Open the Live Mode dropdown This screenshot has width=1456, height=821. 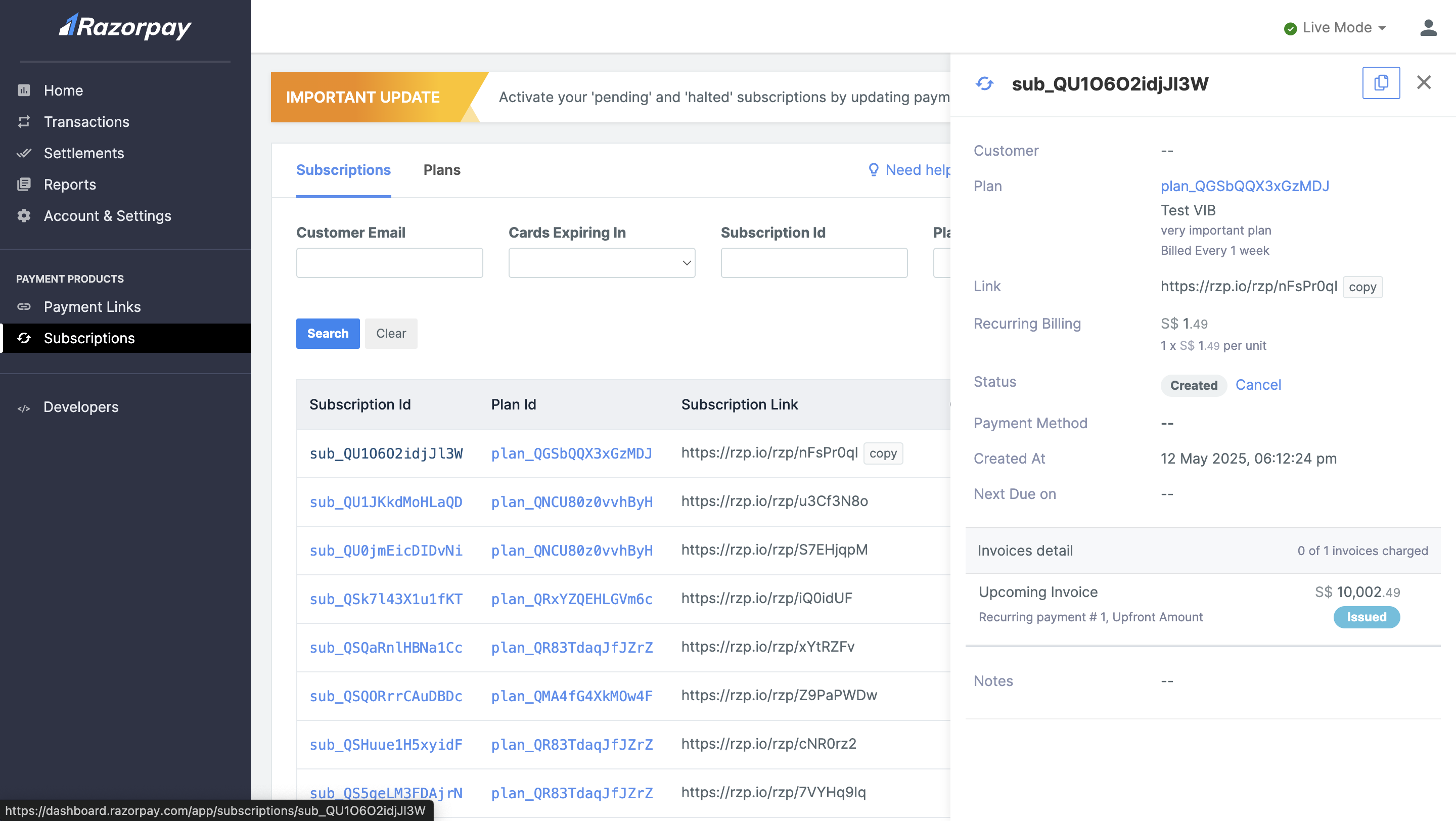click(x=1335, y=28)
